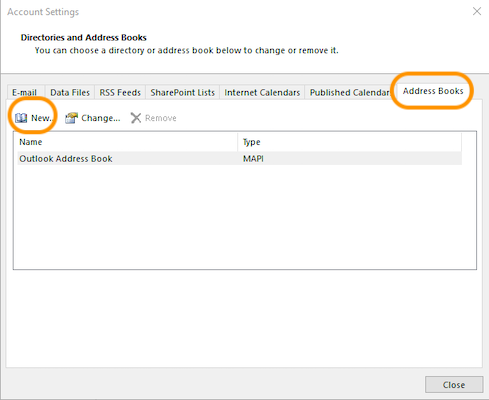Open the RSS Feeds tab
The height and width of the screenshot is (400, 489).
pos(120,92)
